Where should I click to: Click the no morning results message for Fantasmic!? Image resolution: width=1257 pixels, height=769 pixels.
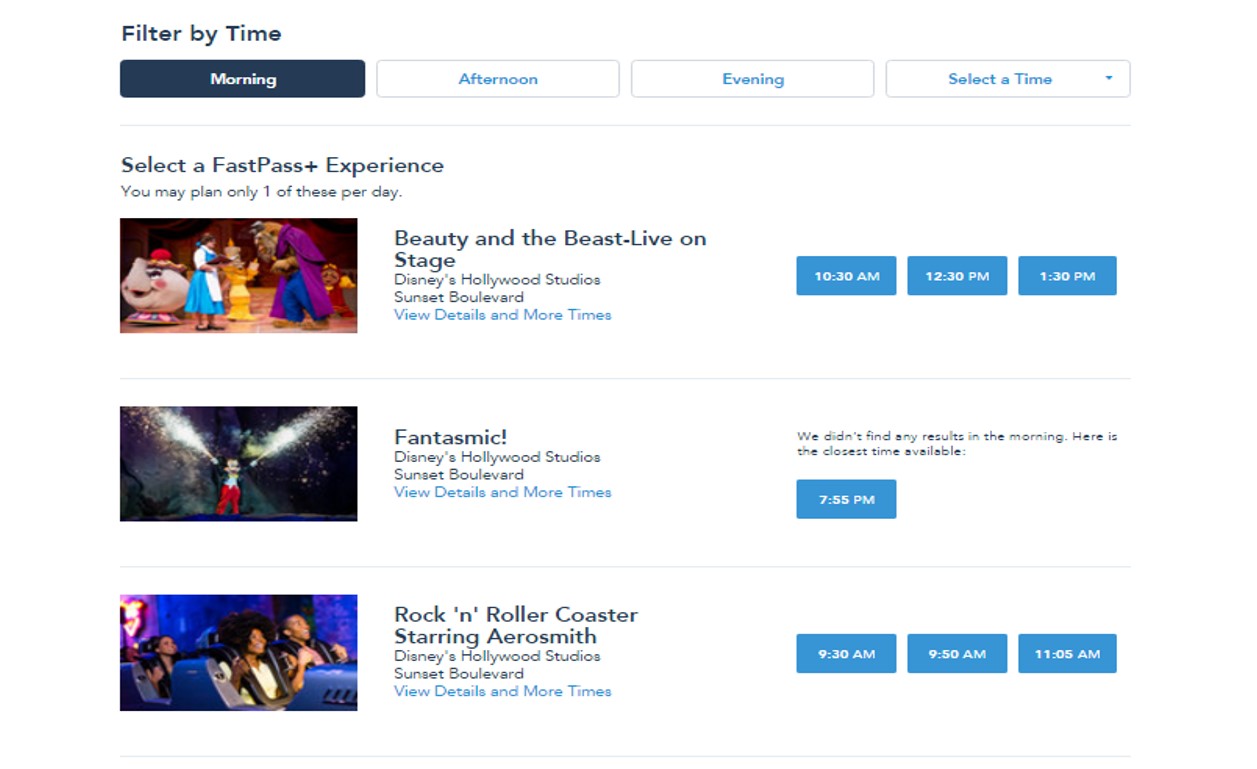(x=957, y=443)
